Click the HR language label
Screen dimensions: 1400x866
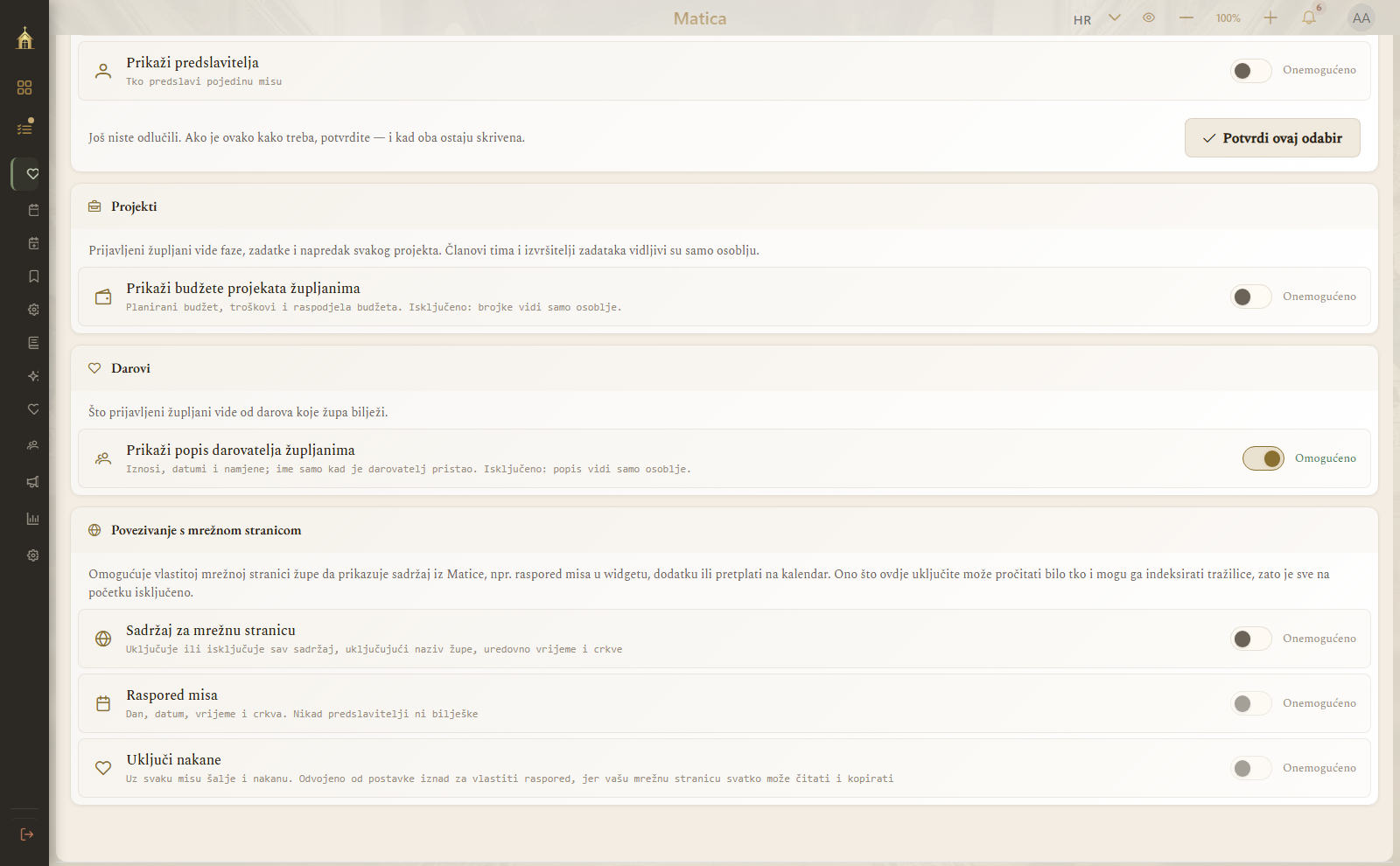[x=1082, y=19]
